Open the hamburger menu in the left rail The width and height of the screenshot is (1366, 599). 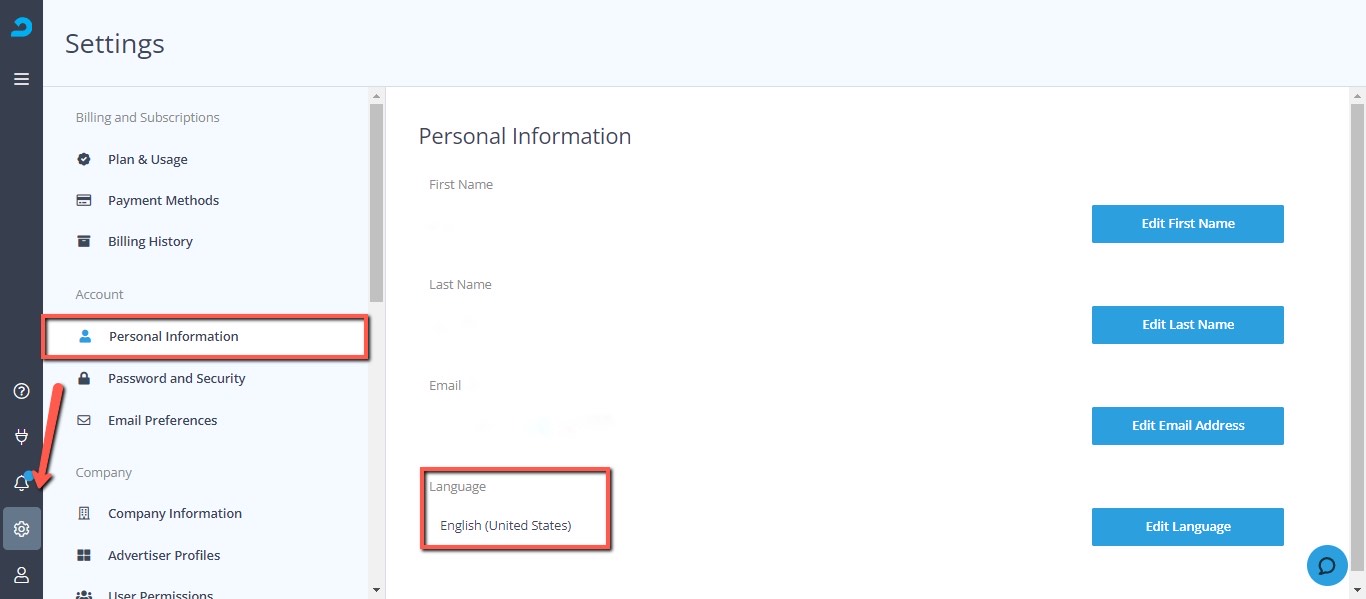pyautogui.click(x=21, y=79)
